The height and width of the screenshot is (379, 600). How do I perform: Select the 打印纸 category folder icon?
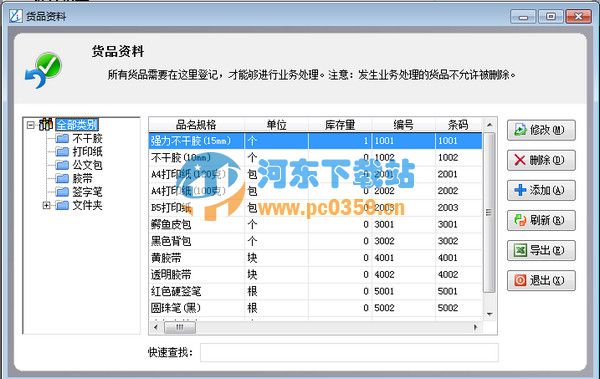pos(62,152)
